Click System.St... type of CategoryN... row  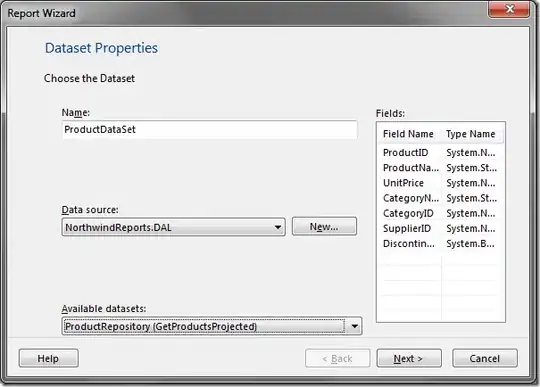471,198
